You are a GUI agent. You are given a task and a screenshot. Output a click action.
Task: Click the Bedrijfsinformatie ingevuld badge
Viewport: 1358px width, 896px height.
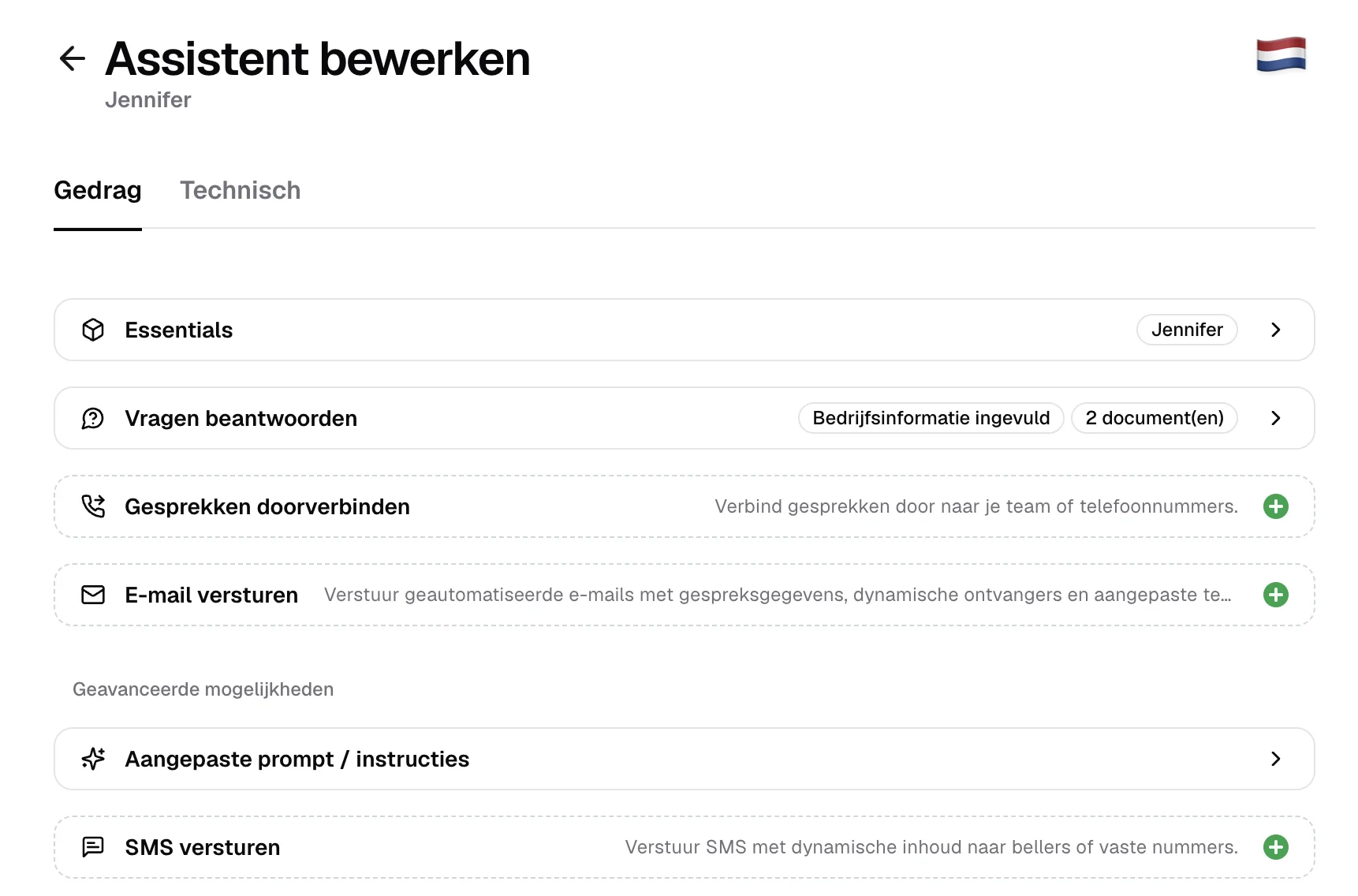pyautogui.click(x=931, y=418)
